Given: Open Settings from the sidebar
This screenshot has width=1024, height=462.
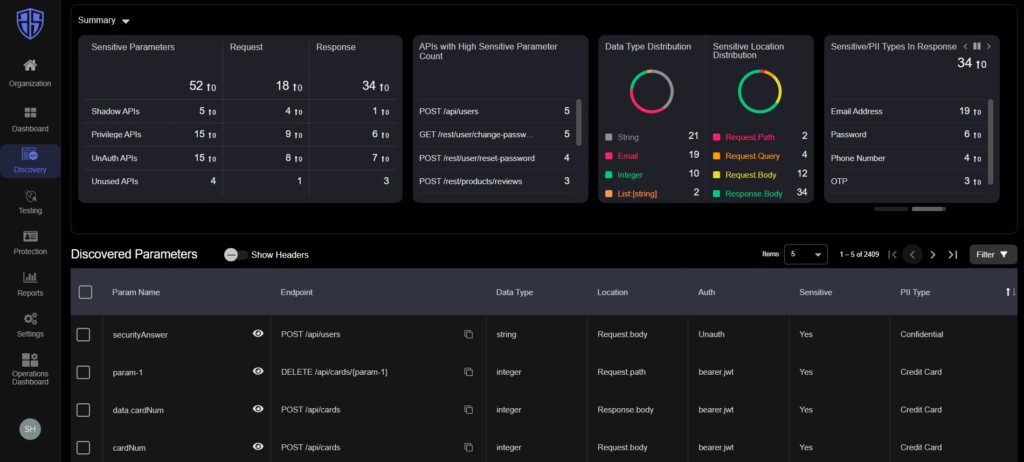Looking at the screenshot, I should tap(30, 325).
